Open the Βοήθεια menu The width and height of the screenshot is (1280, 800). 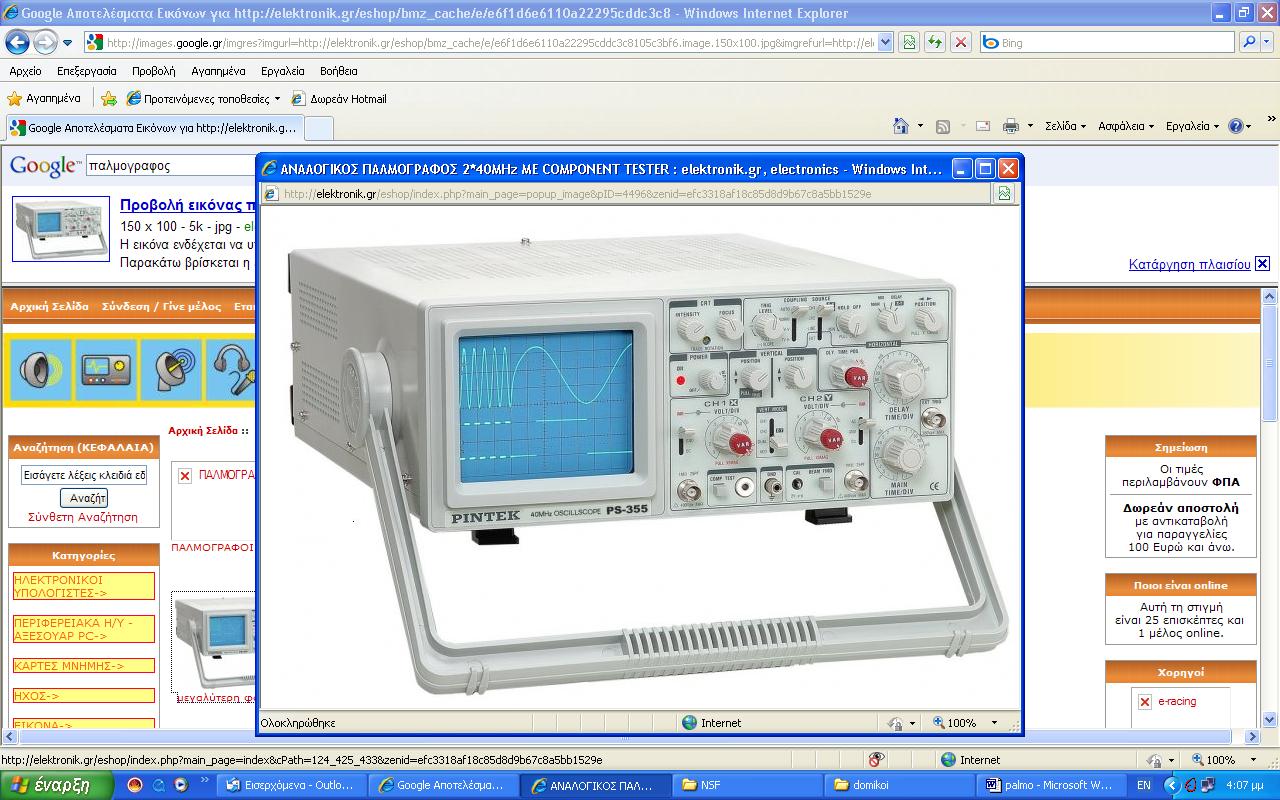click(339, 71)
